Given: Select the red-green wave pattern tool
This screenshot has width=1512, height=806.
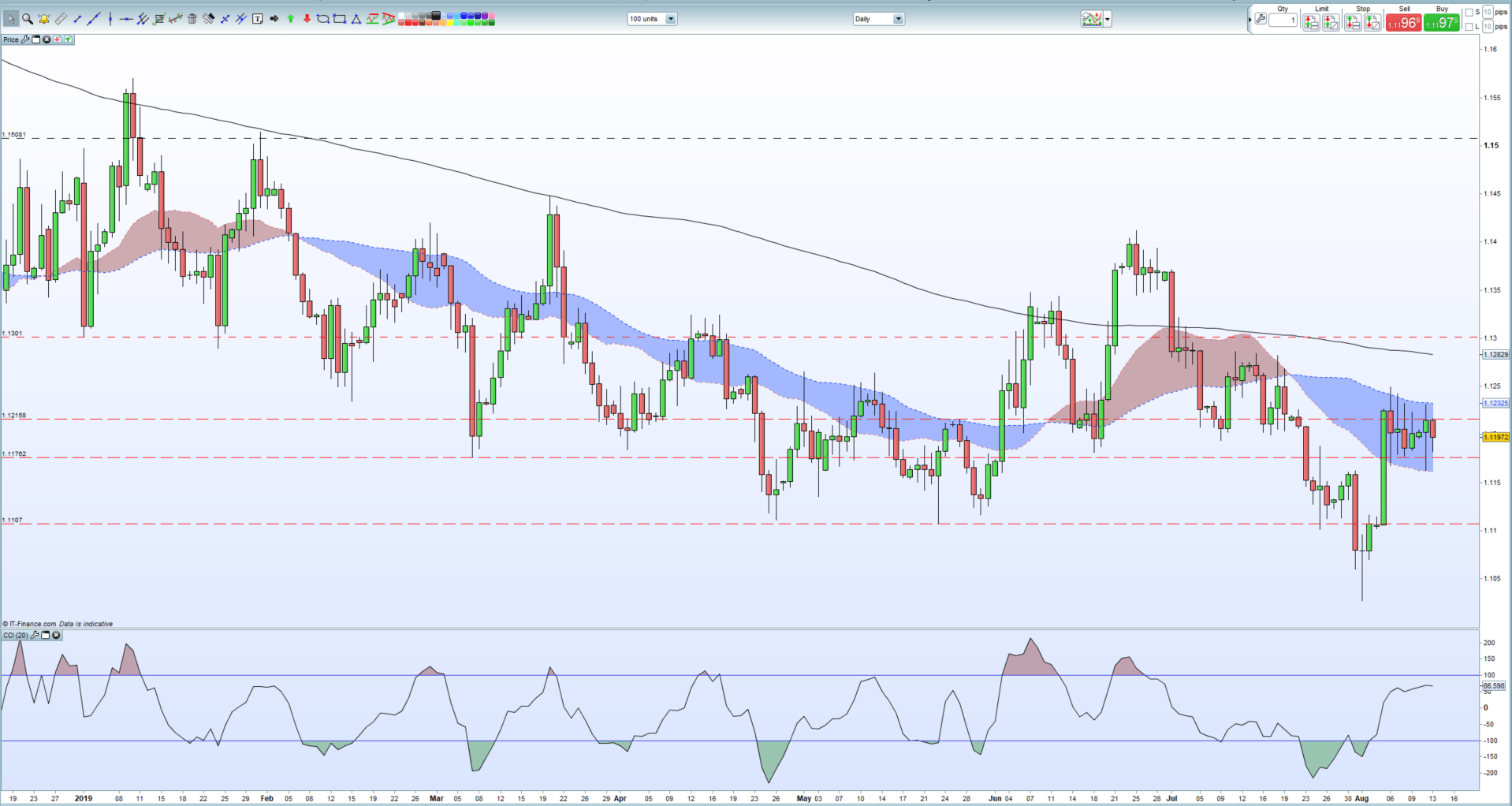Looking at the screenshot, I should click(371, 19).
